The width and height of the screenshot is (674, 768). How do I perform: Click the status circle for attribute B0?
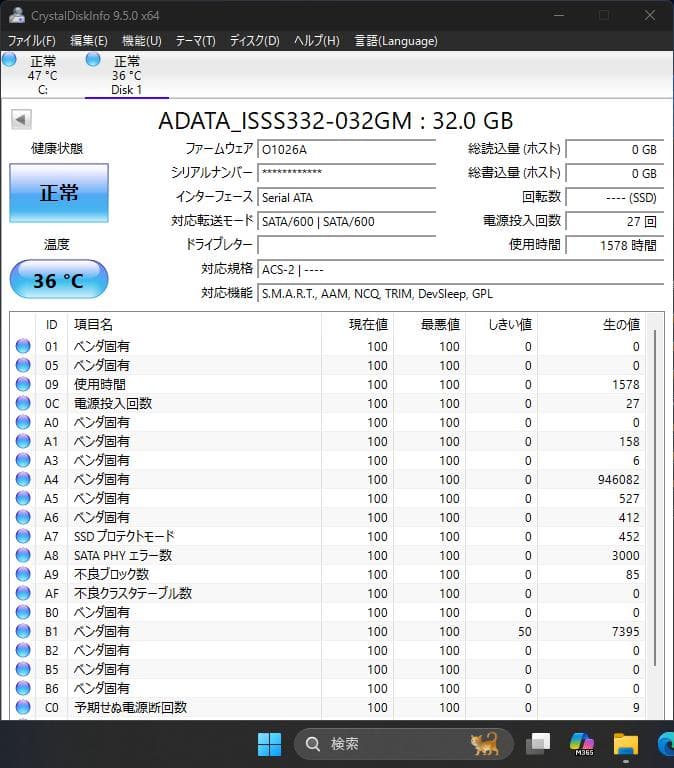pyautogui.click(x=23, y=612)
